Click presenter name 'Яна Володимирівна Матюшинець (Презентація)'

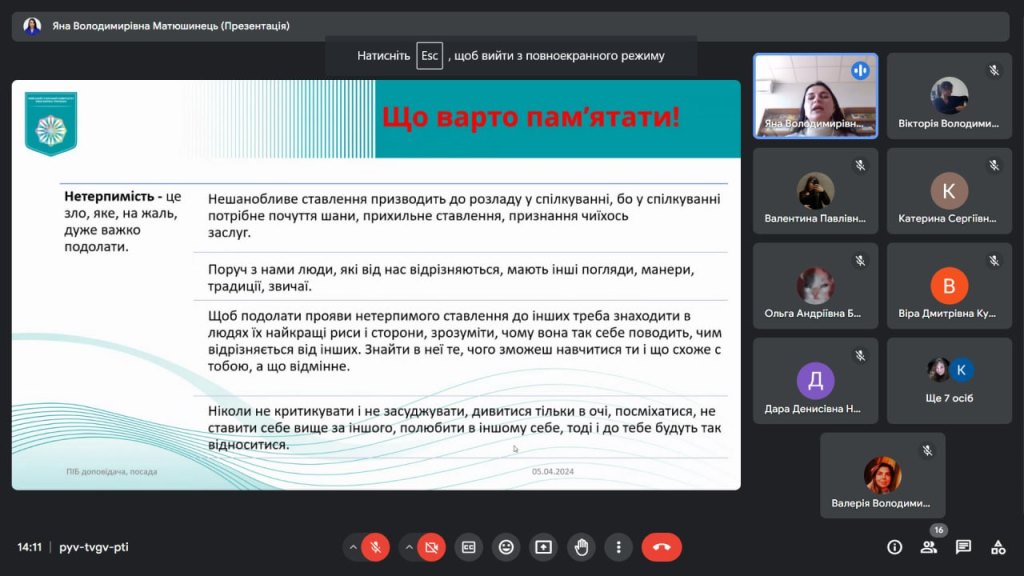click(x=171, y=26)
